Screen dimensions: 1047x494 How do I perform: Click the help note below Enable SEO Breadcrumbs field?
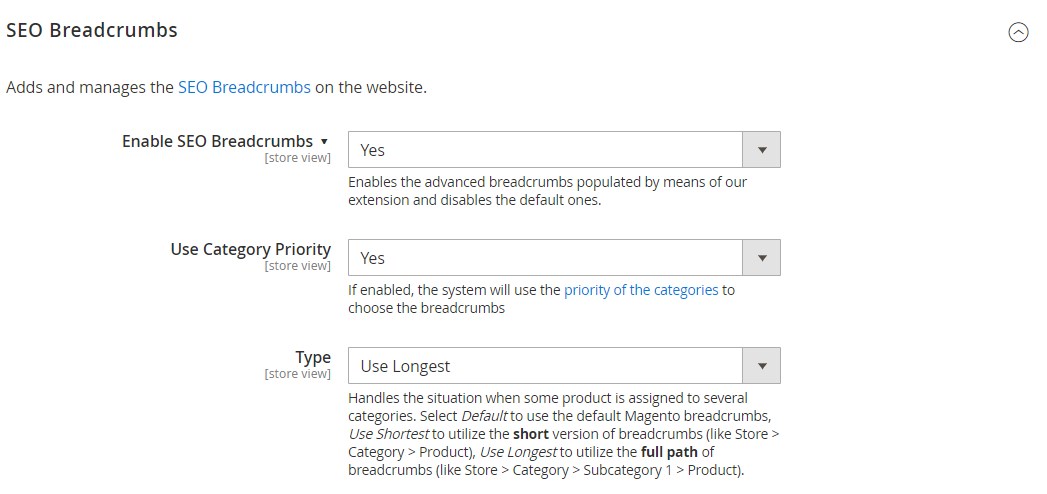(x=547, y=191)
